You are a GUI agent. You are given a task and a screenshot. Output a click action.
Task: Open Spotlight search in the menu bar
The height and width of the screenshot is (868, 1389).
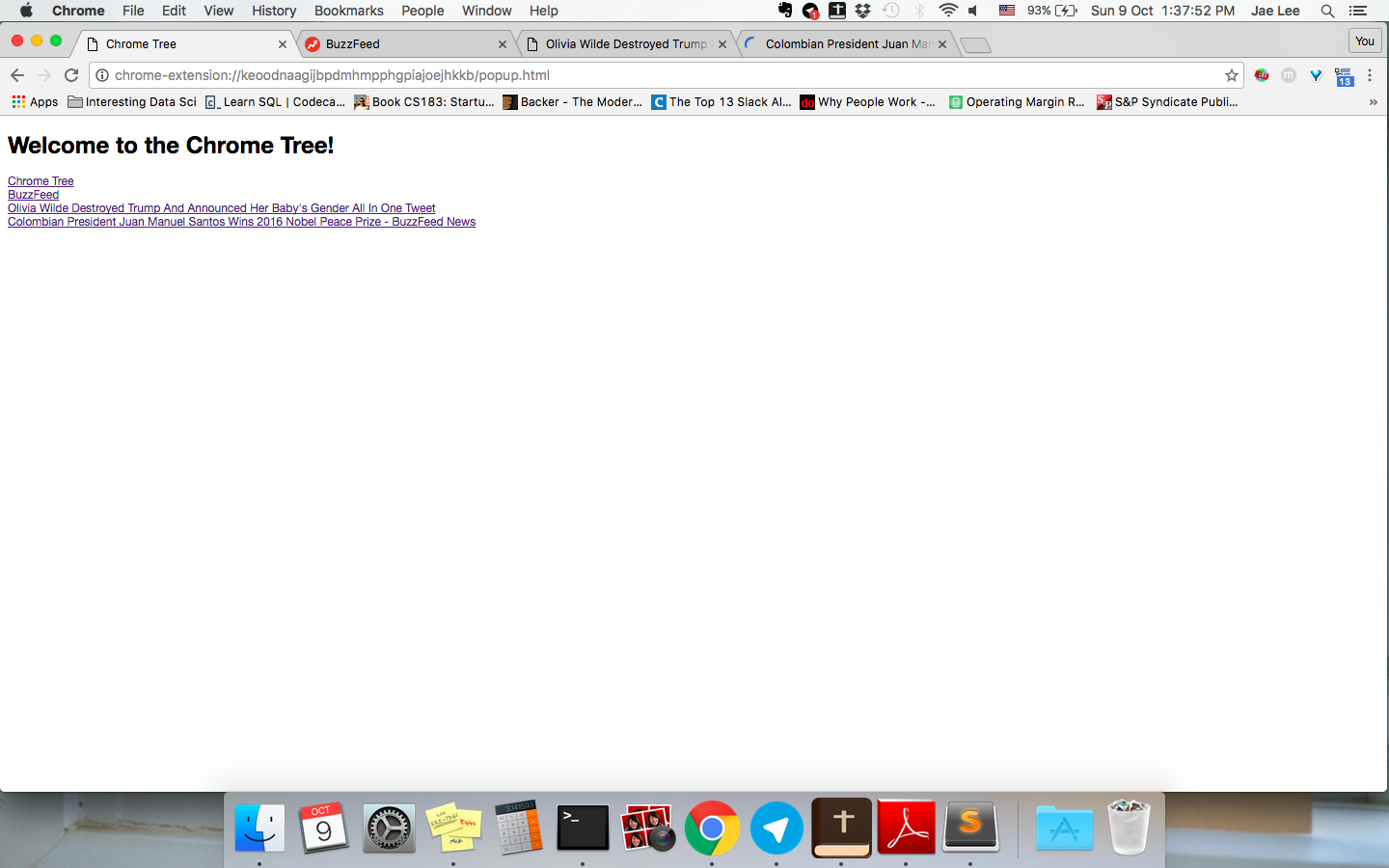(1327, 11)
